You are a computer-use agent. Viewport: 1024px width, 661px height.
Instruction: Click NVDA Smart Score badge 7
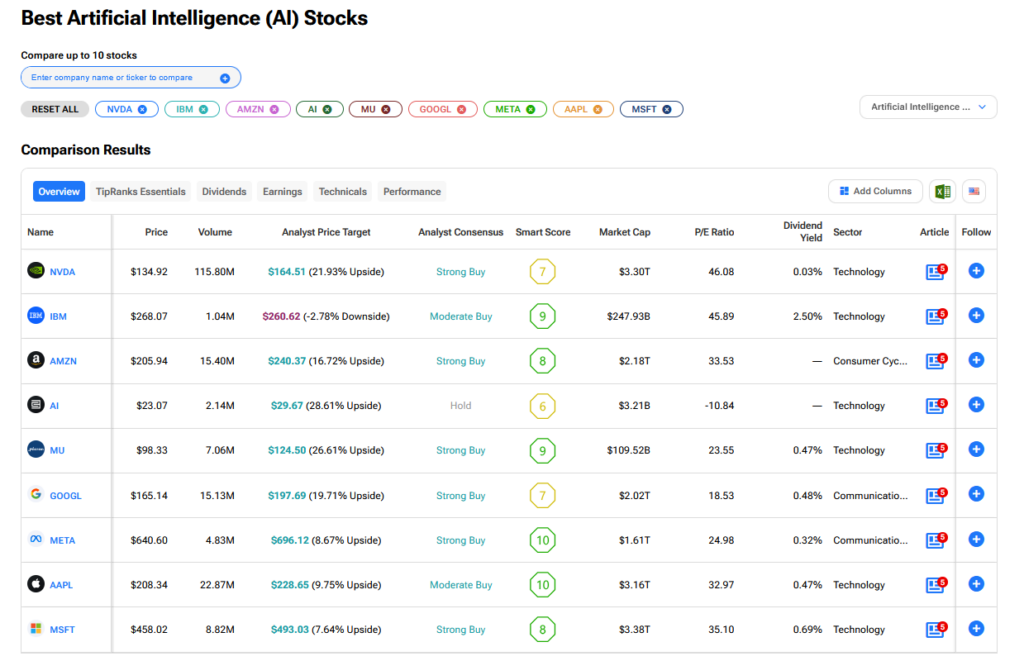[542, 272]
